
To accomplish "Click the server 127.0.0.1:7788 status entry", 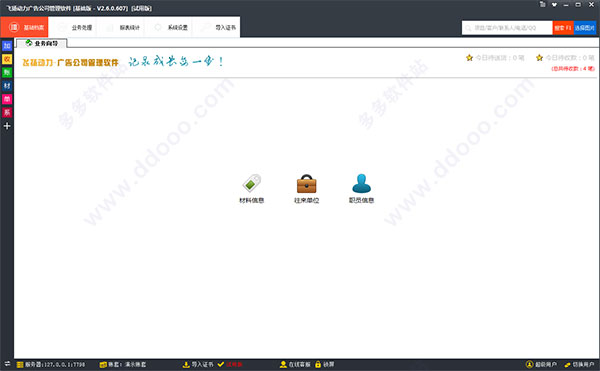I will (x=51, y=364).
